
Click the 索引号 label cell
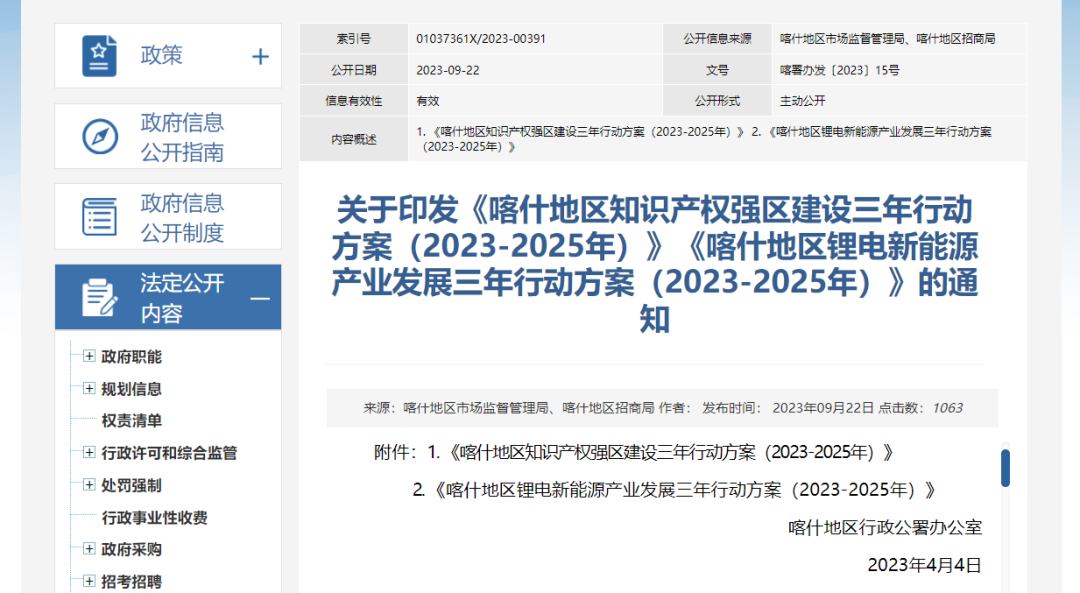(x=353, y=39)
